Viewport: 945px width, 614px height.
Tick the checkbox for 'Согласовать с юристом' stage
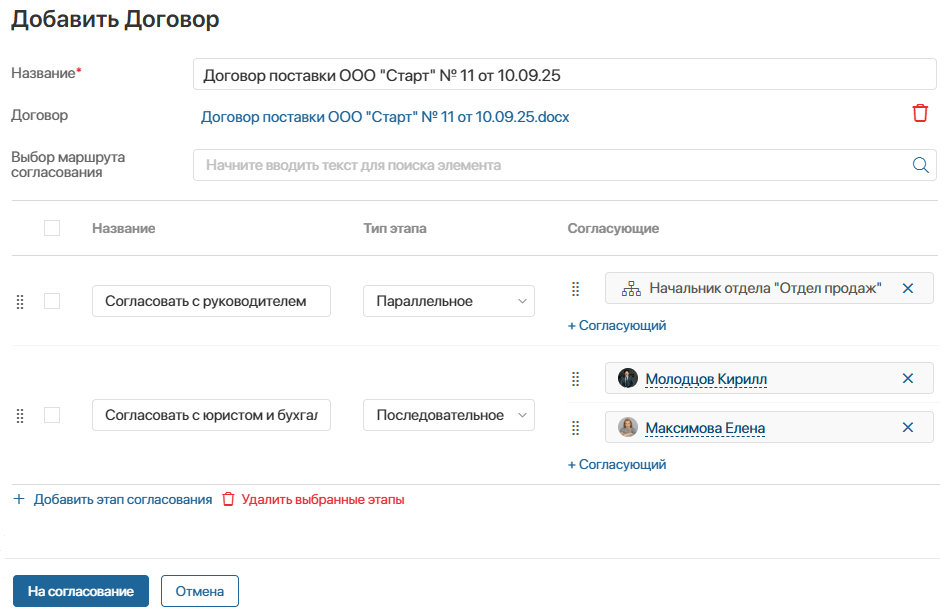[x=52, y=415]
